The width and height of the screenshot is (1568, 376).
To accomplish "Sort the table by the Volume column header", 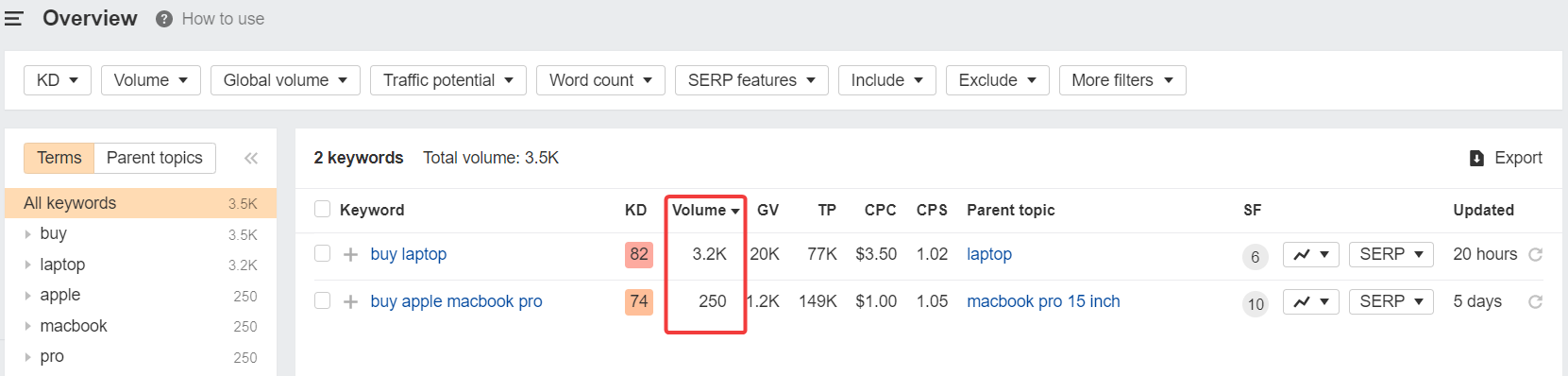I will 705,210.
